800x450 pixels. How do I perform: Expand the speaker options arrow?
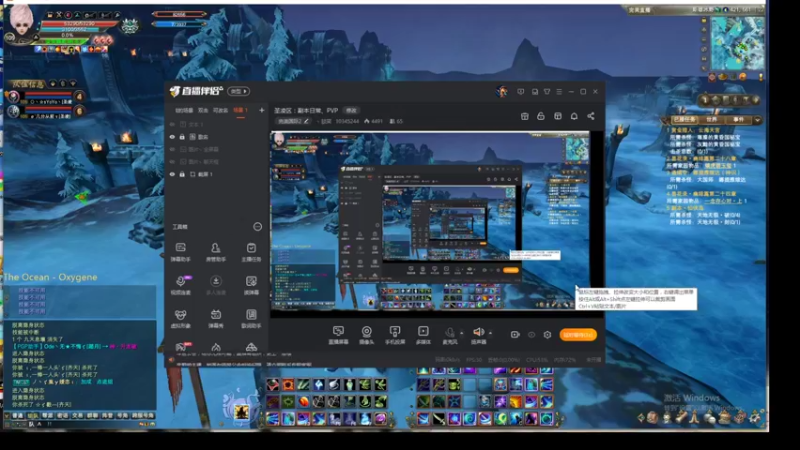click(x=490, y=333)
